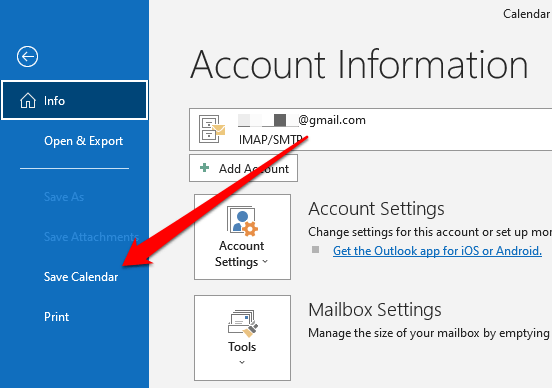The width and height of the screenshot is (552, 388).
Task: Click the Gmail account mailbox icon
Action: click(x=212, y=129)
